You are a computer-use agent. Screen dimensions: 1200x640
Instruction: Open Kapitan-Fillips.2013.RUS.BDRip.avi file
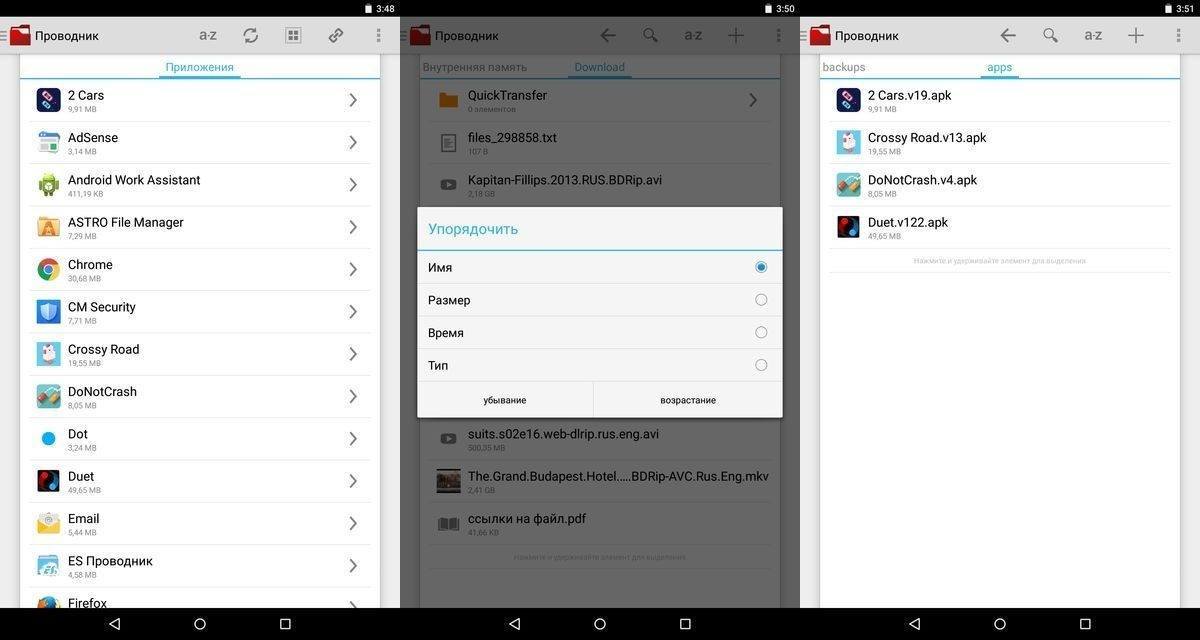(x=600, y=184)
